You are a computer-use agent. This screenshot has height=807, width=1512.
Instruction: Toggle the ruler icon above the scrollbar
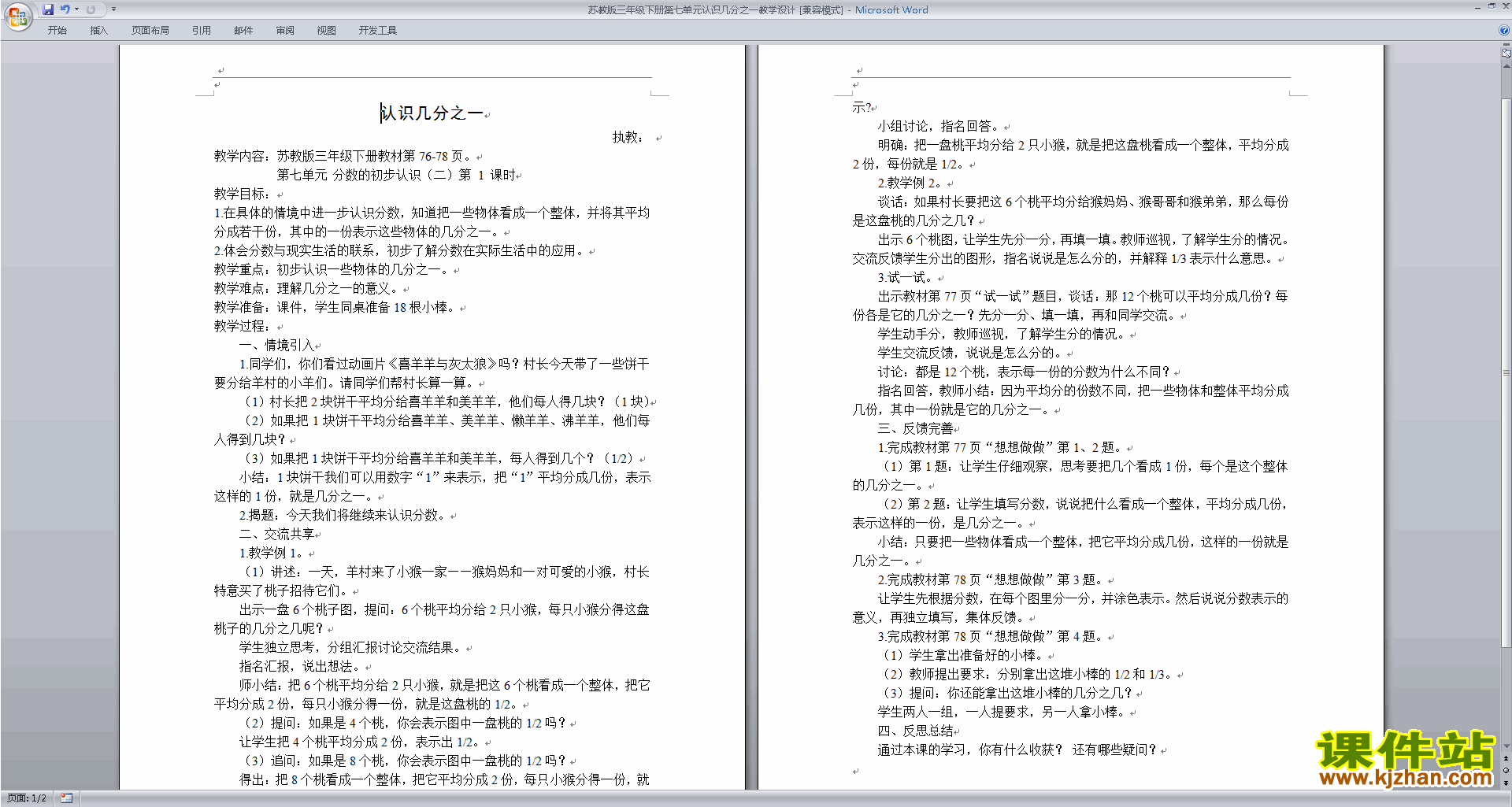(x=1506, y=54)
